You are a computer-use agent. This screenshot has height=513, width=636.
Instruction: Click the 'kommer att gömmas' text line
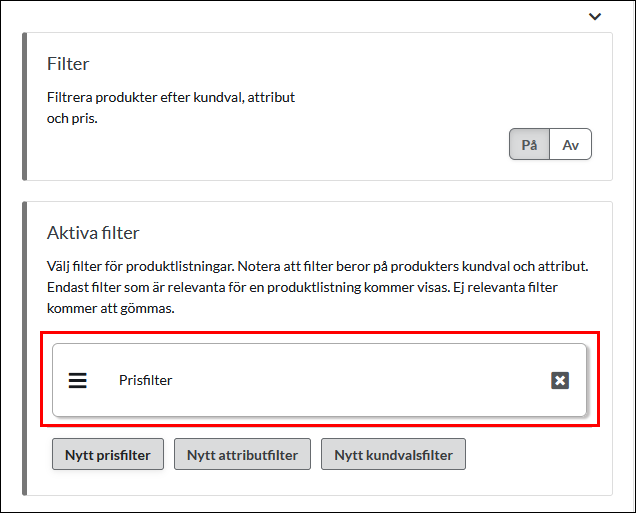click(x=111, y=309)
